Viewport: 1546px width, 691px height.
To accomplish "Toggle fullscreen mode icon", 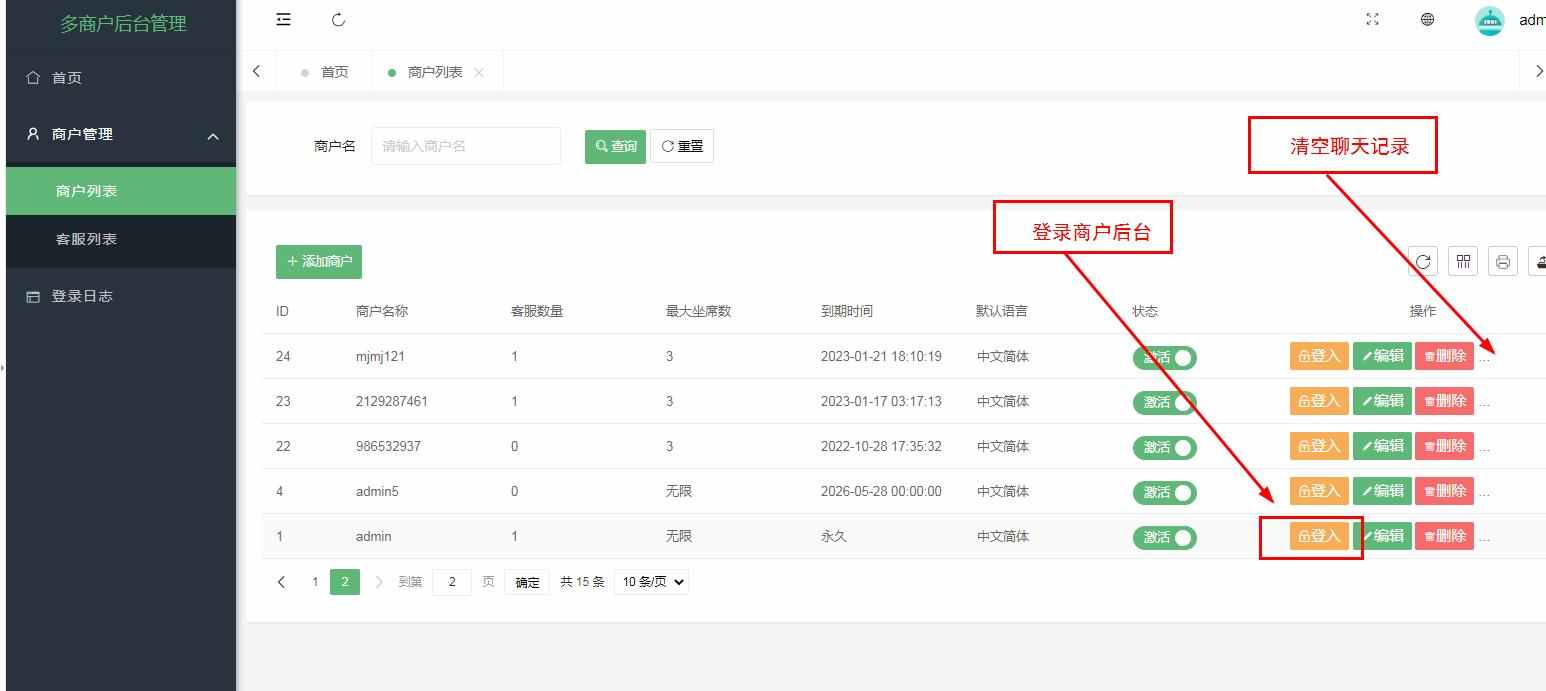I will [x=1373, y=19].
